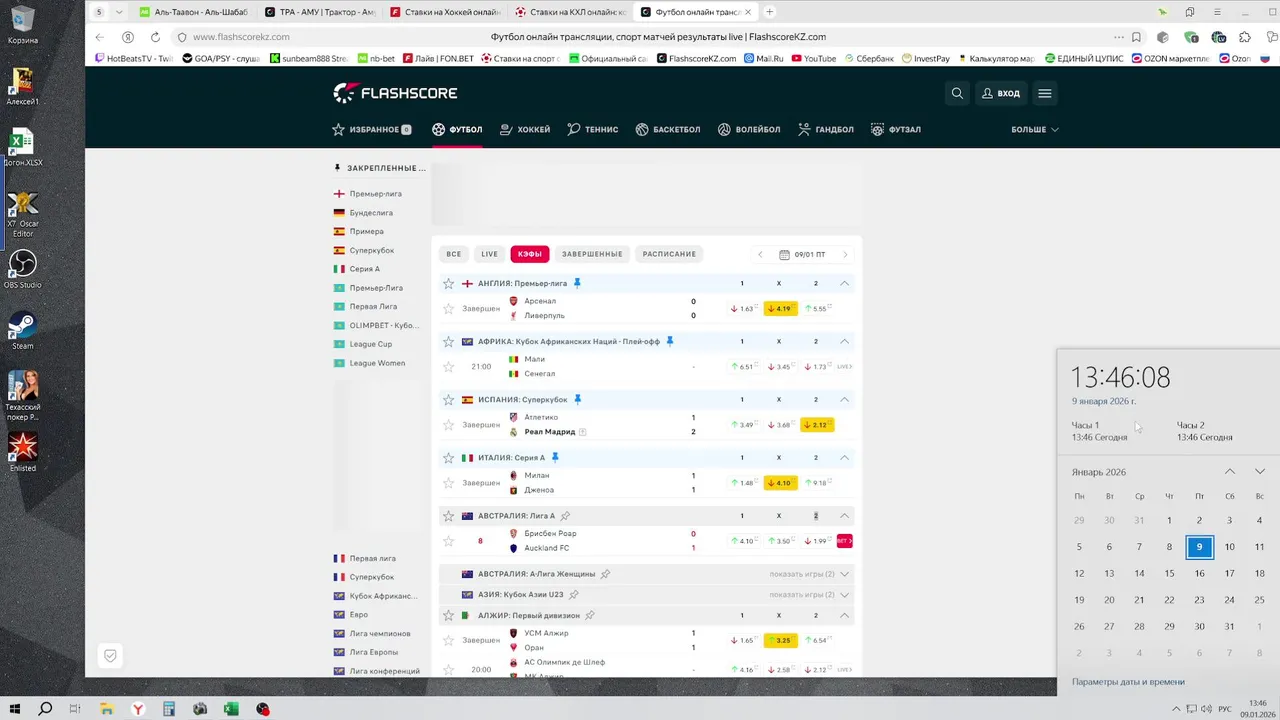Favorite the Брисбен Роар match

(449, 541)
